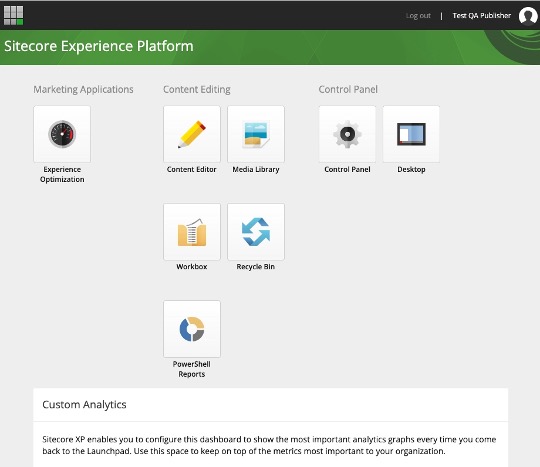Launch the Content Editor pencil tile
Viewport: 540px width, 467px height.
(192, 134)
